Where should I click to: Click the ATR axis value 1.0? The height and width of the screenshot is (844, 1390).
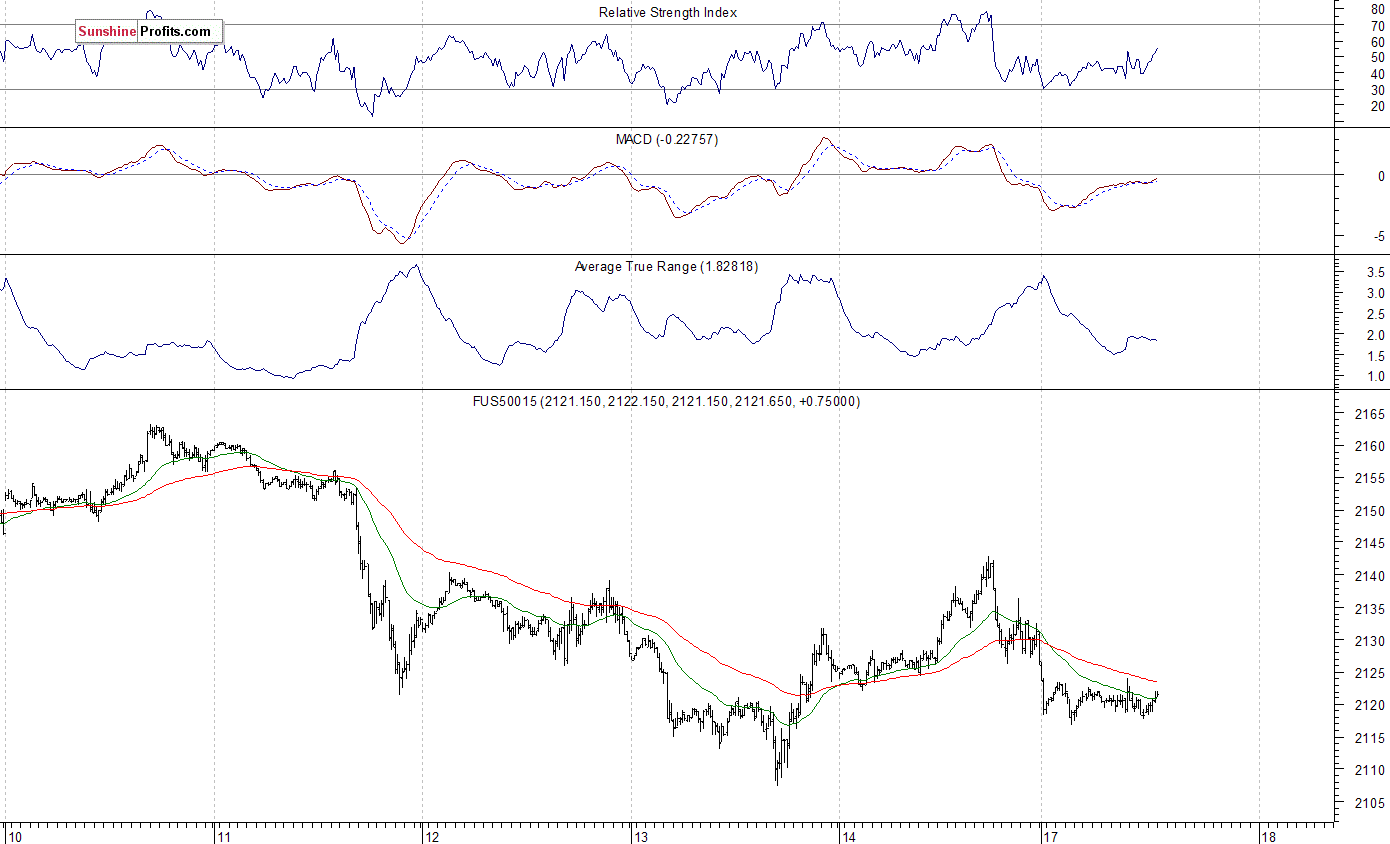1375,377
